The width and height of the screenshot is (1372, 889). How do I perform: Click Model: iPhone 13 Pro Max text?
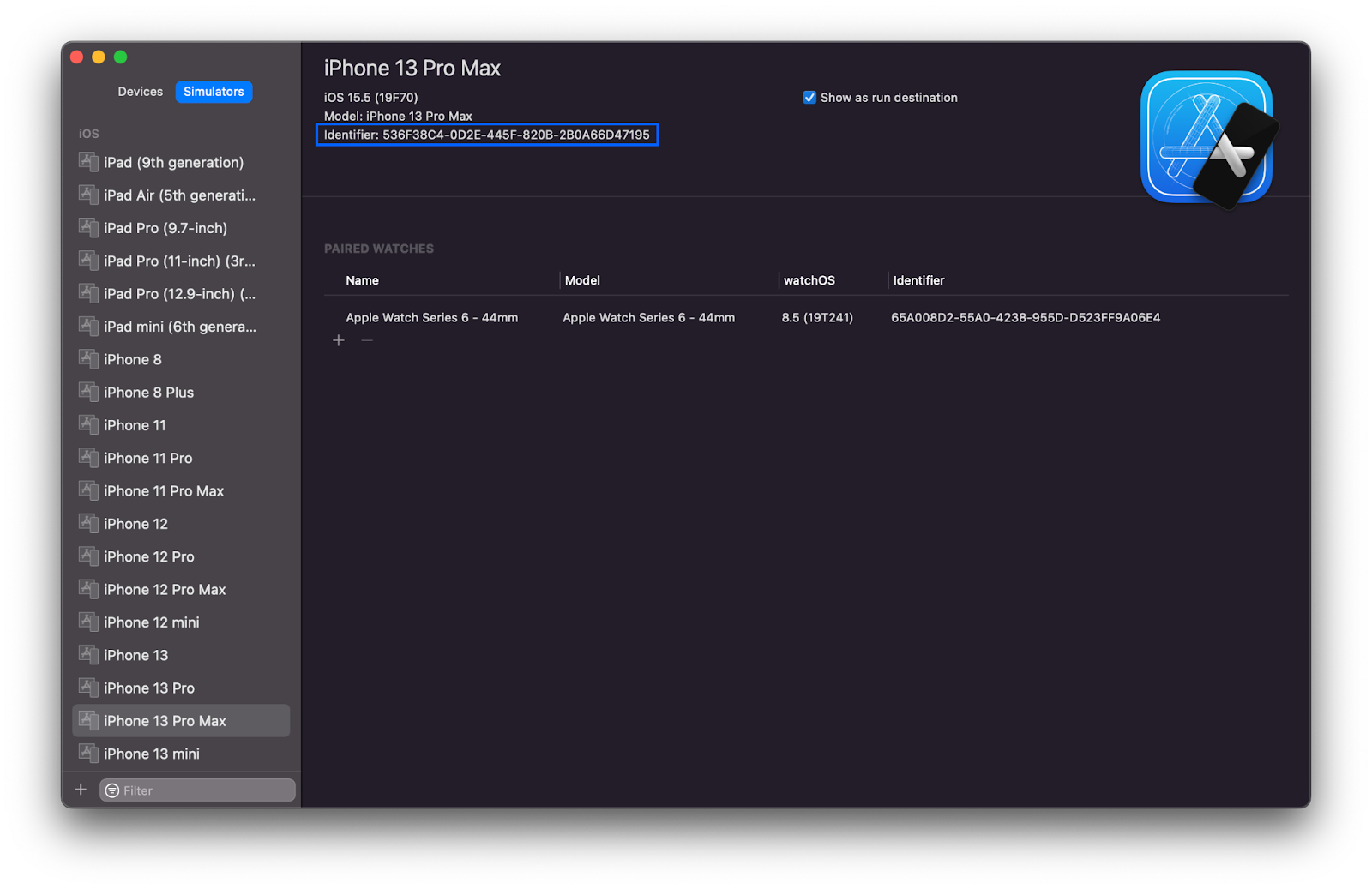[398, 116]
